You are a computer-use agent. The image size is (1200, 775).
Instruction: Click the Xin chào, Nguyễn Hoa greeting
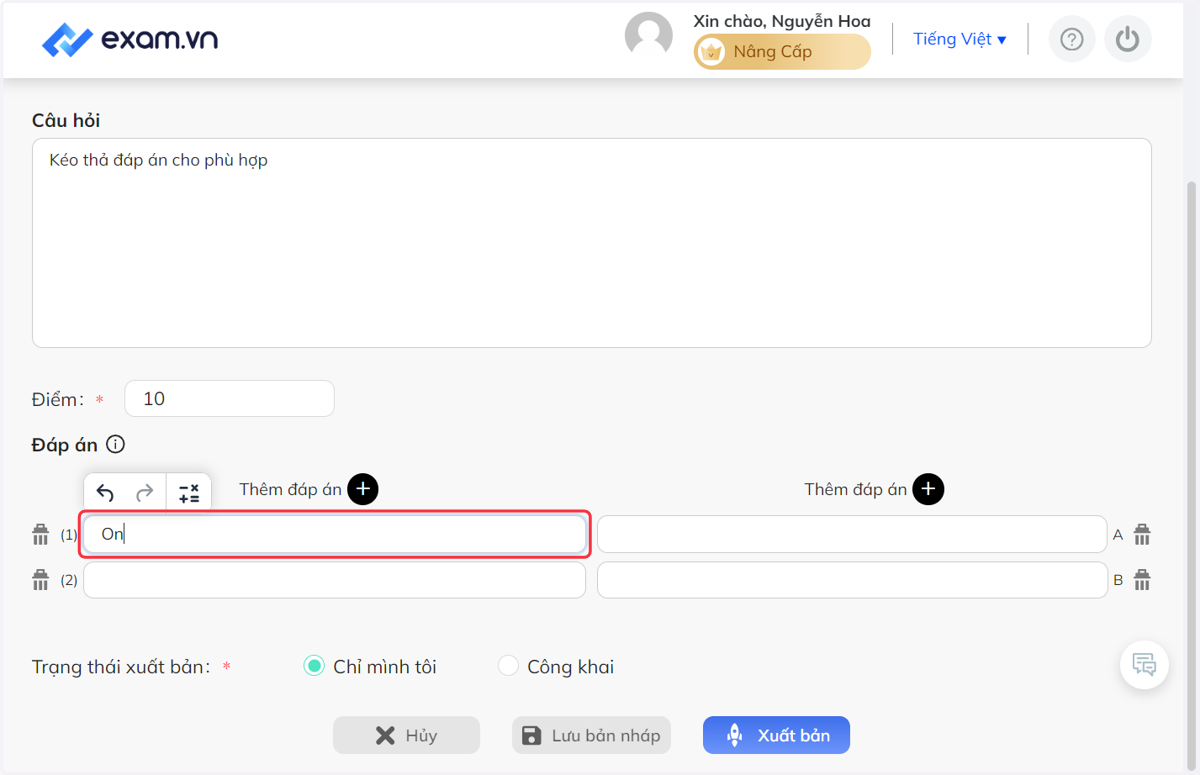pyautogui.click(x=782, y=21)
